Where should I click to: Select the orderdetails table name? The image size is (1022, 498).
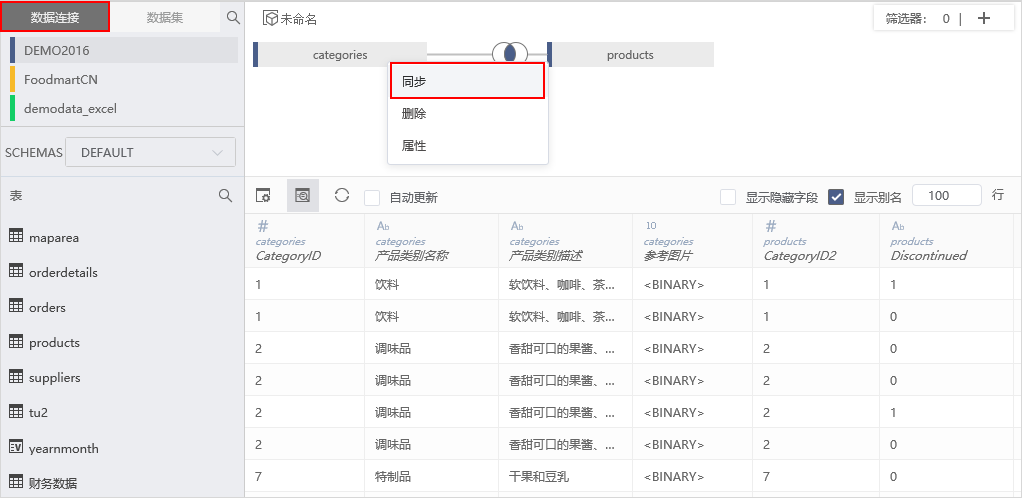pyautogui.click(x=63, y=272)
